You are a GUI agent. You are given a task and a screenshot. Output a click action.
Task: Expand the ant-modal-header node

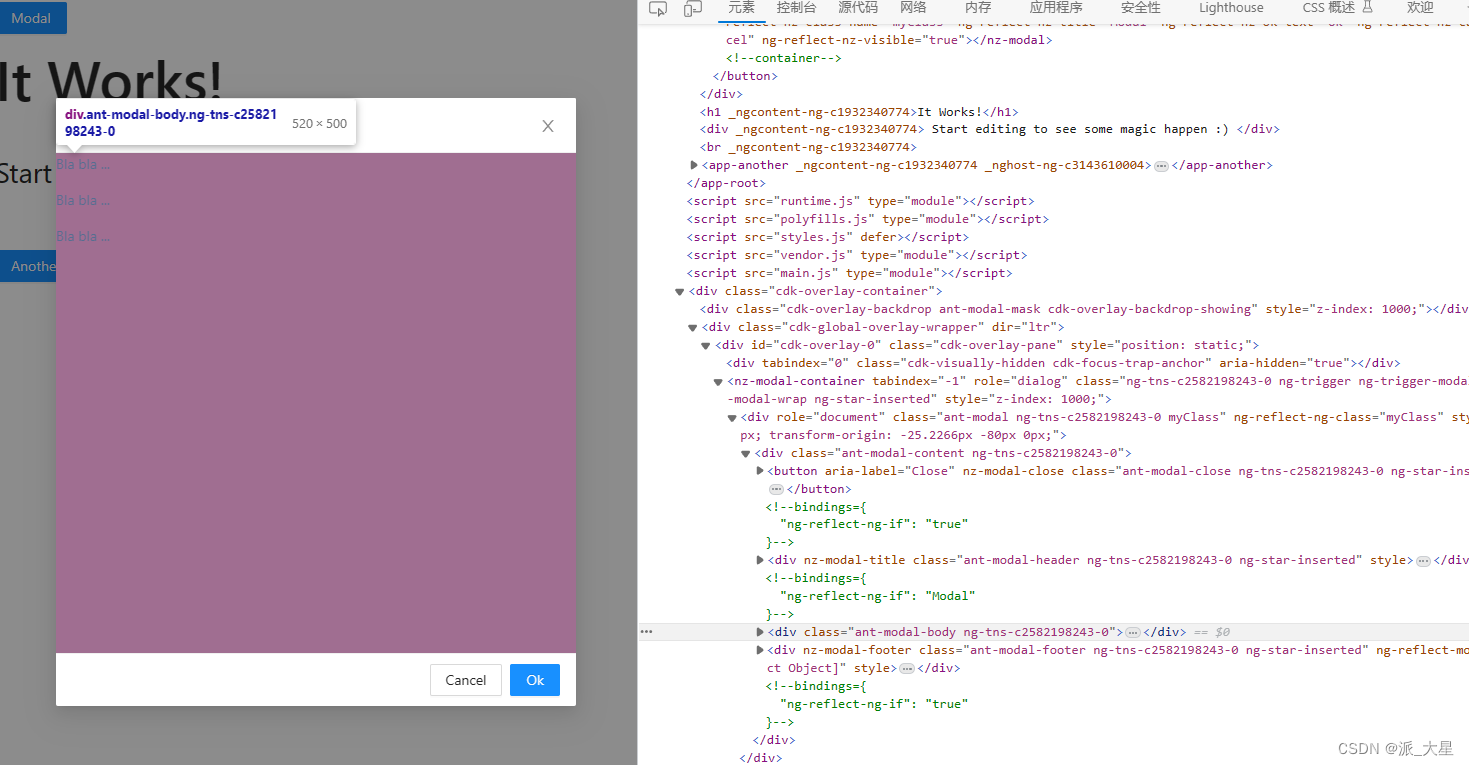pyautogui.click(x=760, y=560)
